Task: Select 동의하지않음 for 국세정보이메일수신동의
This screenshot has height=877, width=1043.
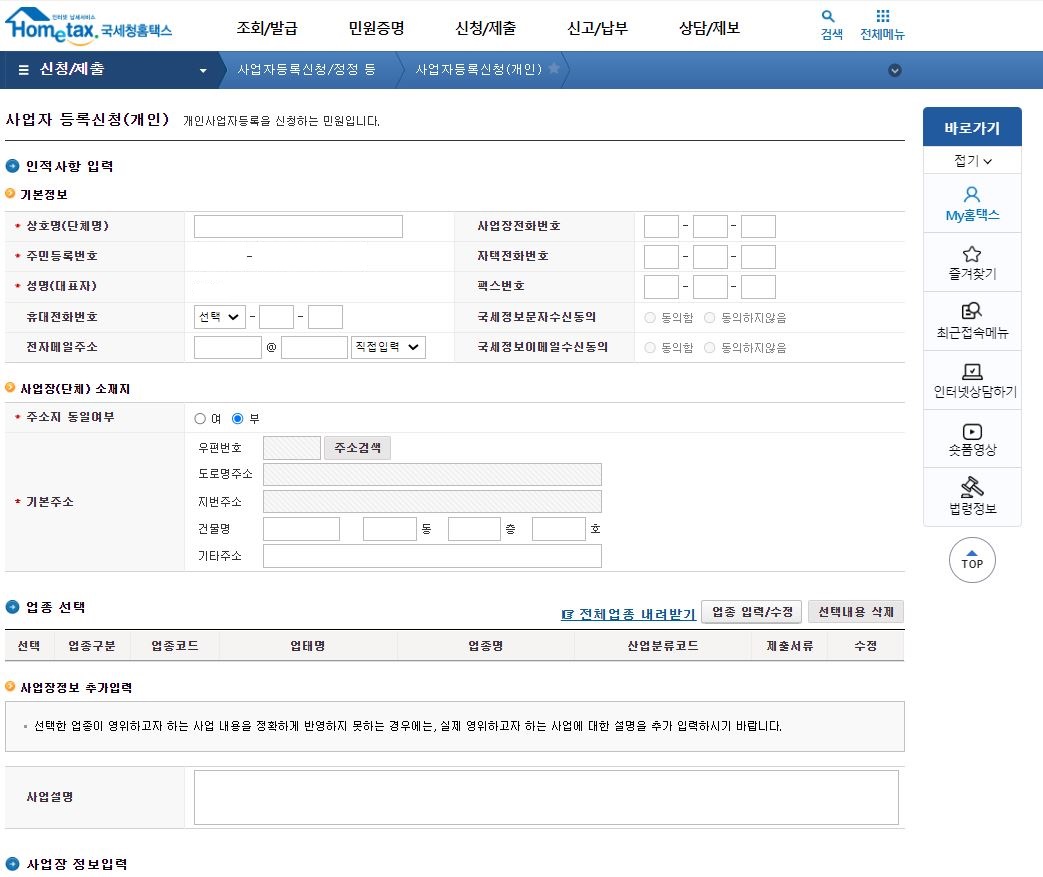Action: (x=710, y=347)
